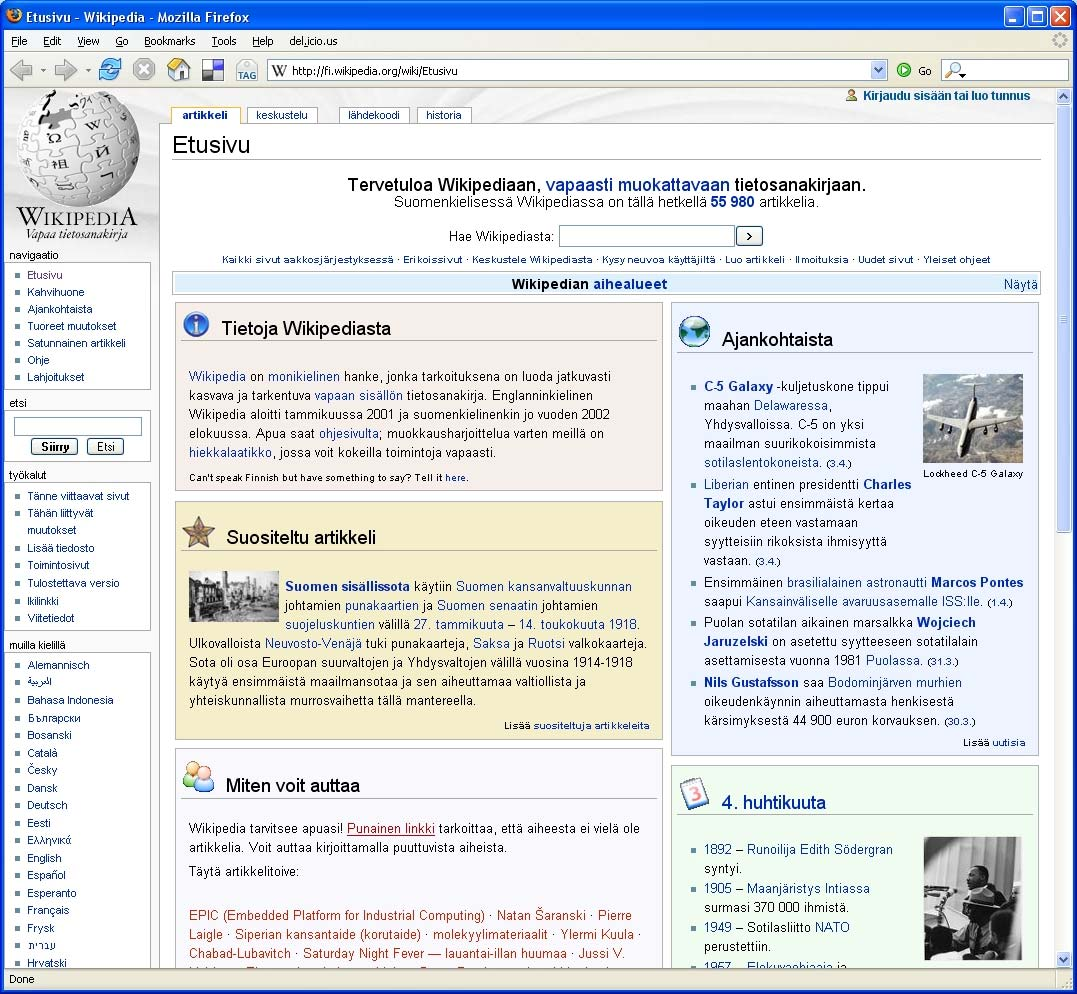
Task: Focus the sidebar etsi search box
Action: tap(78, 427)
